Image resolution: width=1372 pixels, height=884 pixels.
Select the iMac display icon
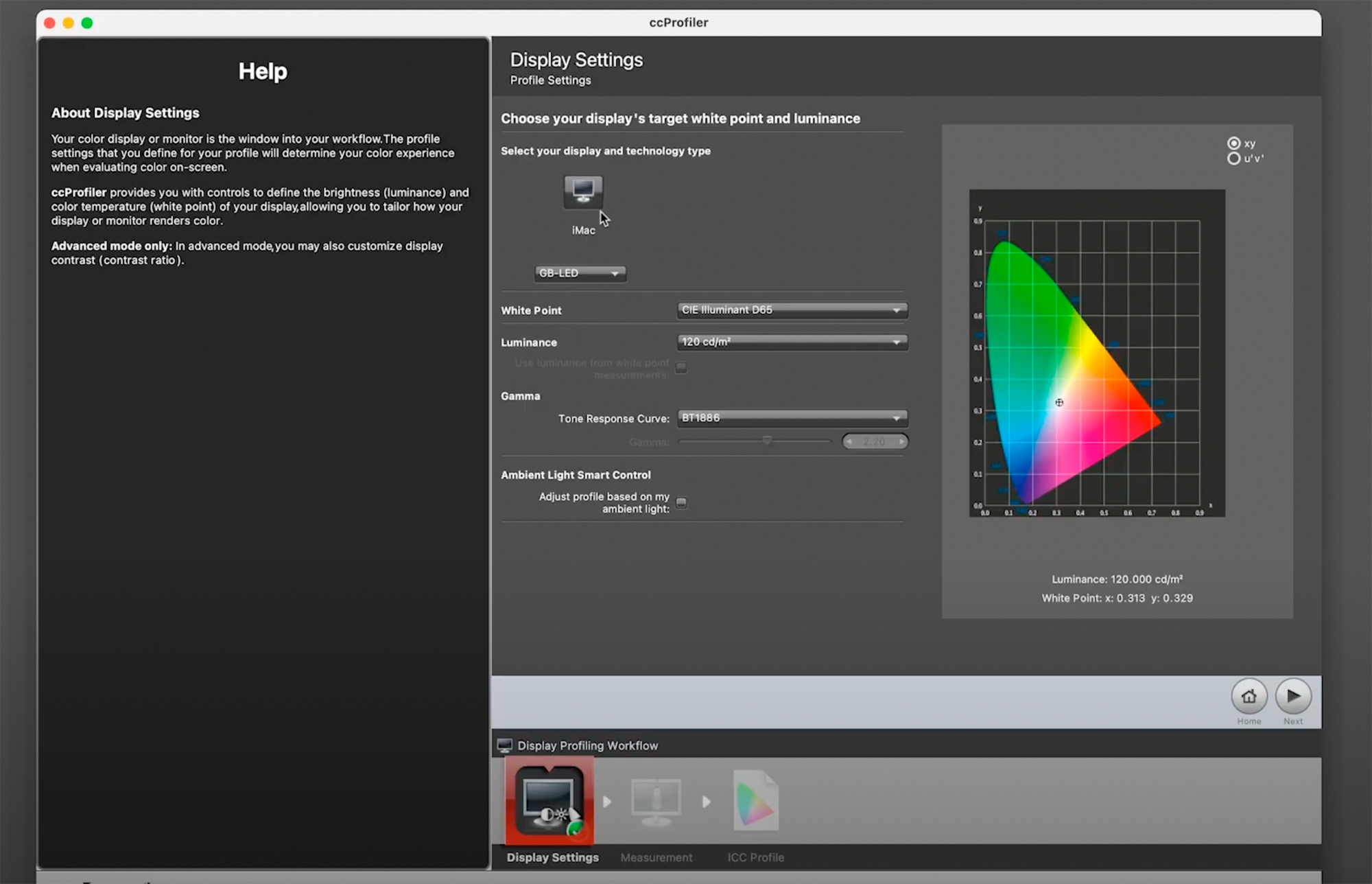pyautogui.click(x=583, y=192)
